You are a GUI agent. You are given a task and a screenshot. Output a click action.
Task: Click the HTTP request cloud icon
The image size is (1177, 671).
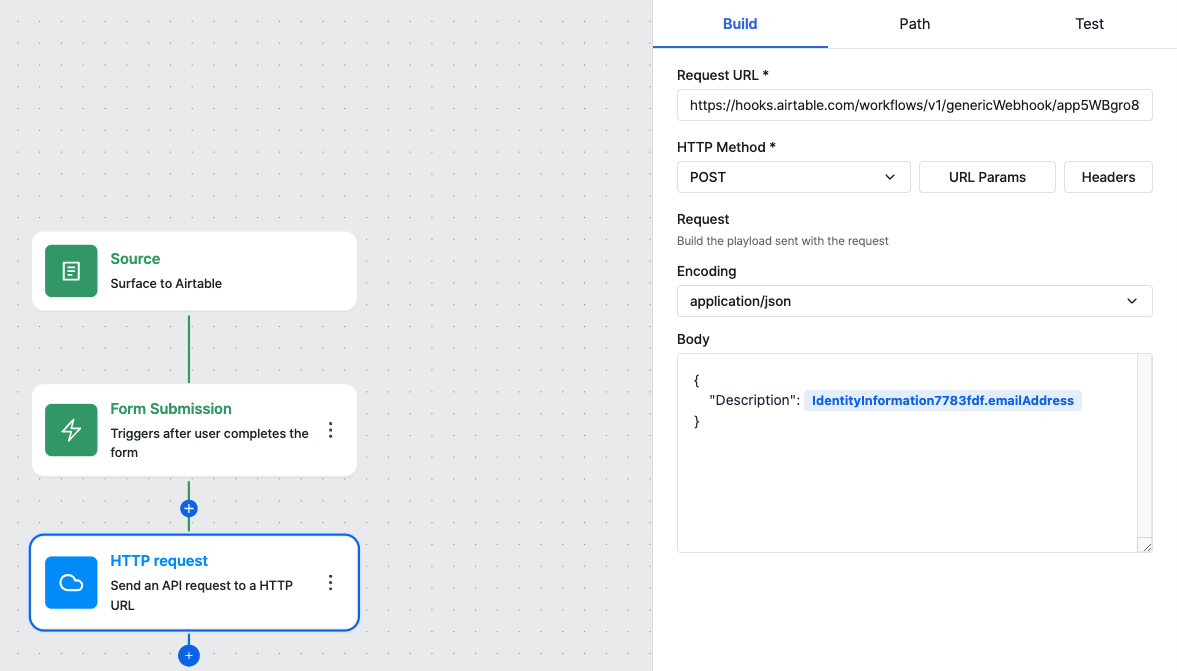click(x=71, y=582)
